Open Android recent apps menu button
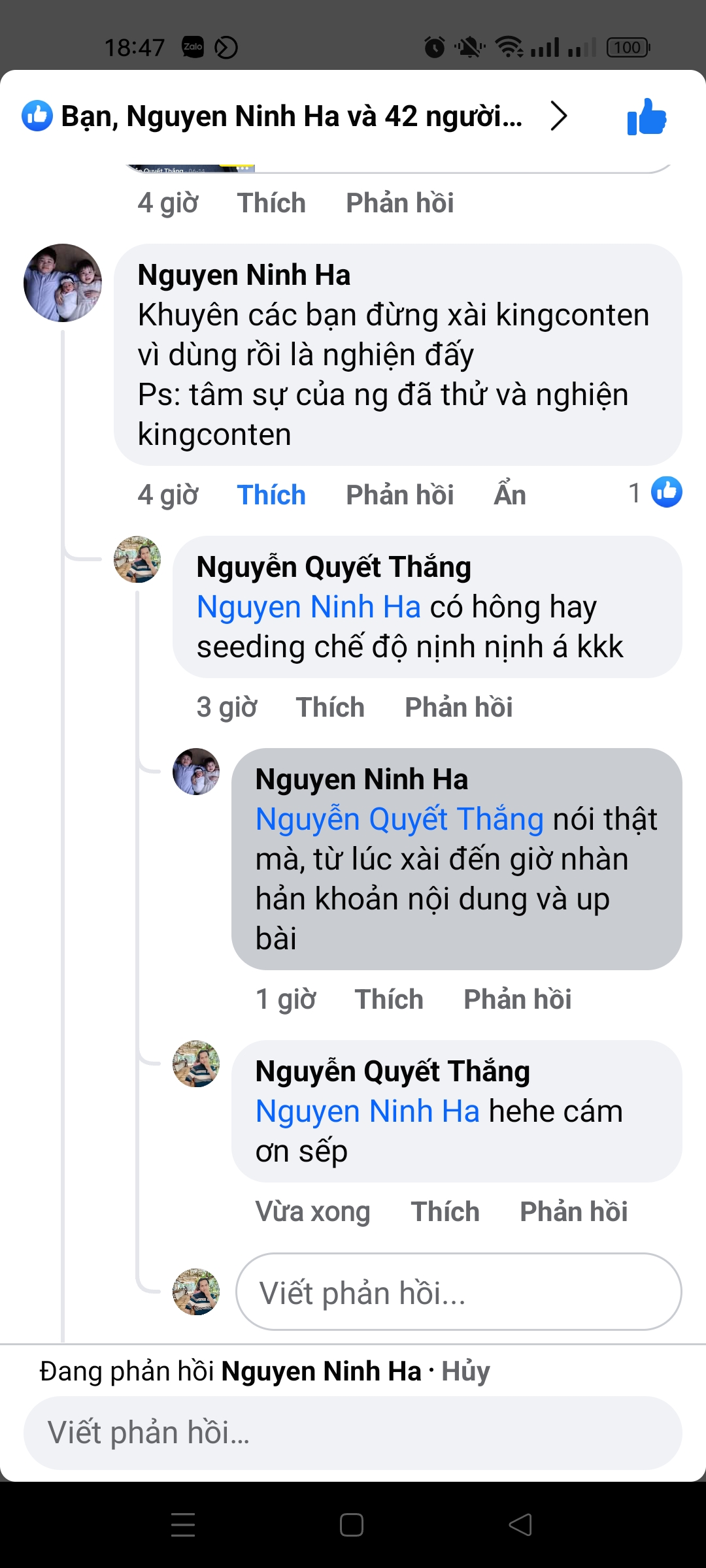The width and height of the screenshot is (706, 1568). click(183, 1525)
